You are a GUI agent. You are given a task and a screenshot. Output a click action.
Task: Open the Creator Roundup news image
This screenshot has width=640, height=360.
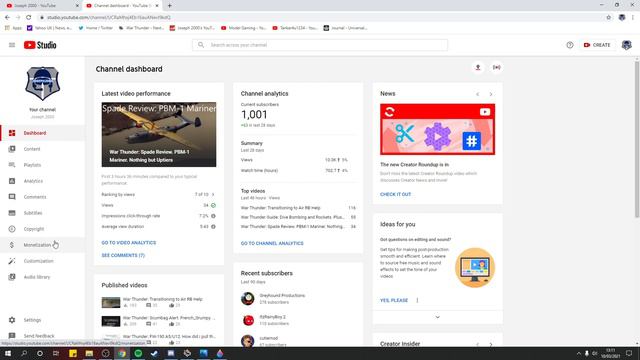[438, 129]
